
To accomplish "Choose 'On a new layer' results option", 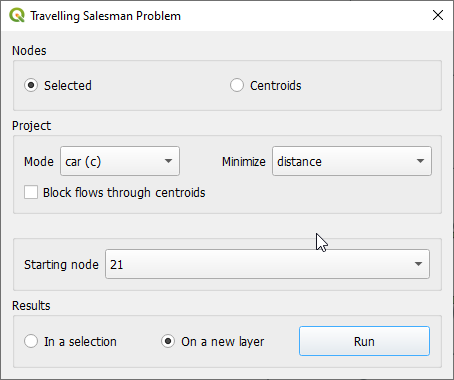I will coord(168,341).
